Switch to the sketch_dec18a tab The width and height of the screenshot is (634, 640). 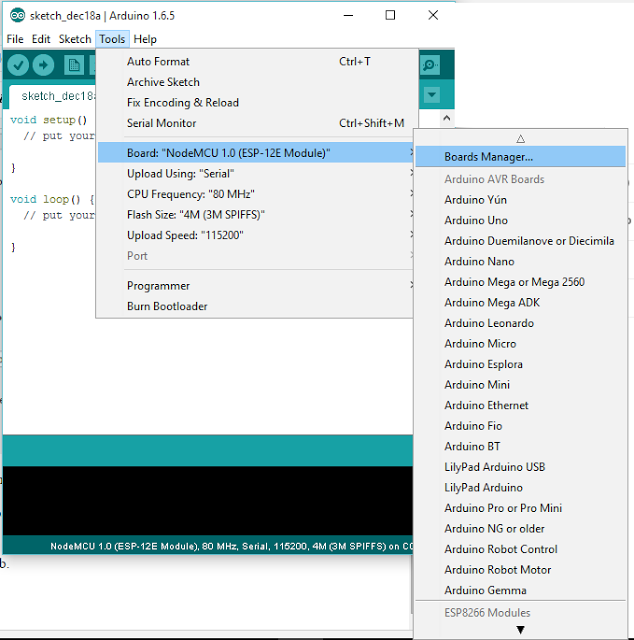(x=53, y=96)
